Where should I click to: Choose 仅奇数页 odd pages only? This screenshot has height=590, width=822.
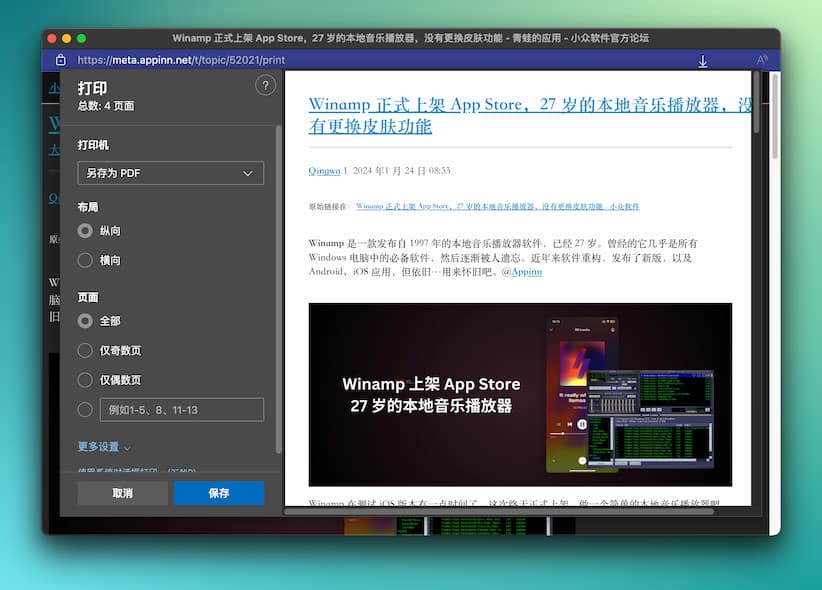85,350
